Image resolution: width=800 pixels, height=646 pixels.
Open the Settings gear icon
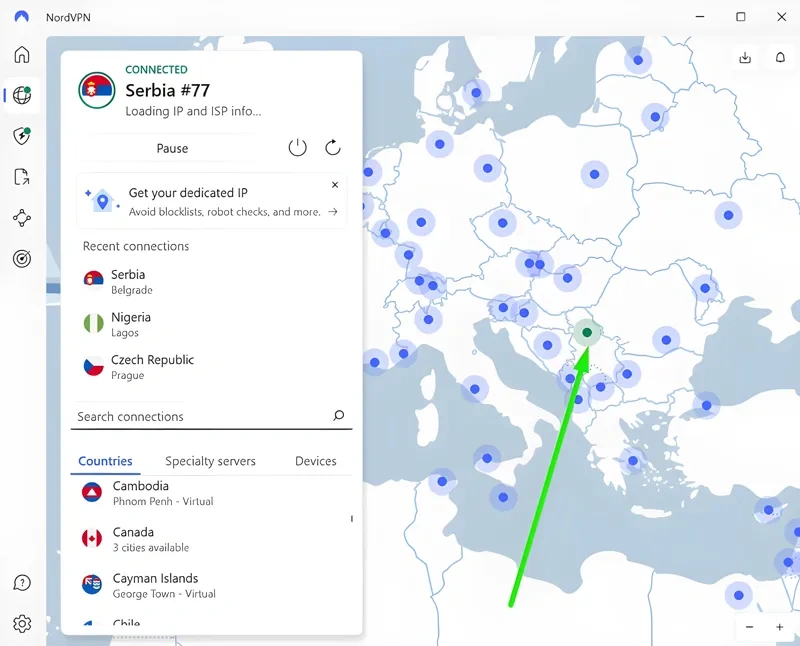tap(22, 624)
